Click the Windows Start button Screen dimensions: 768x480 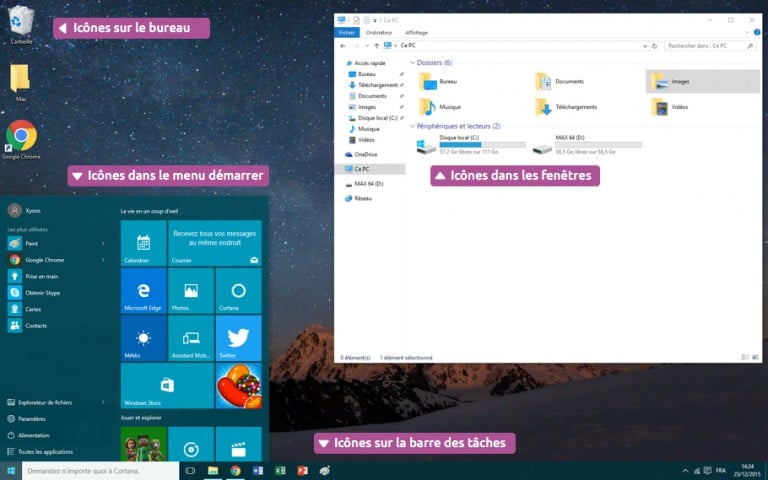coord(11,471)
